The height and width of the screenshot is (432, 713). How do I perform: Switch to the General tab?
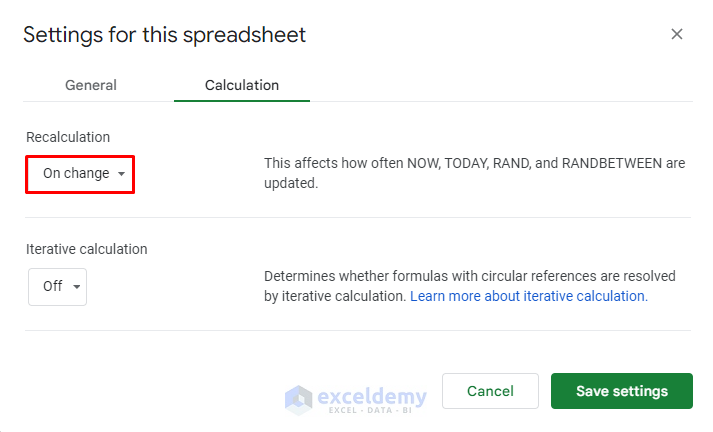click(91, 86)
